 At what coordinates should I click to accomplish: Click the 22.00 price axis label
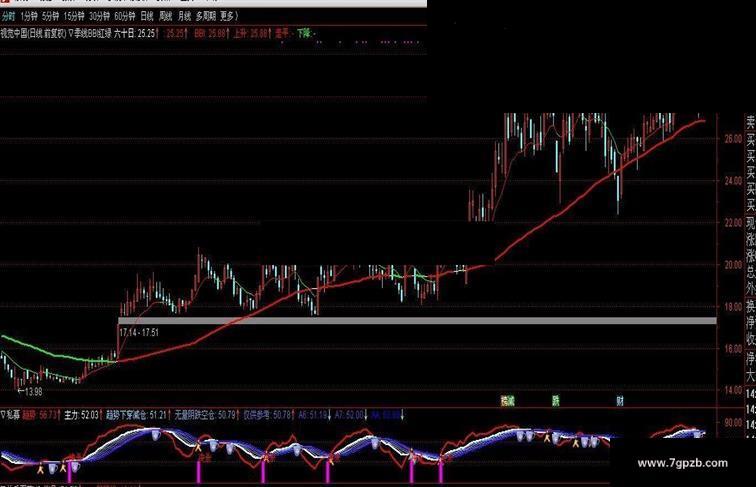pyautogui.click(x=733, y=223)
